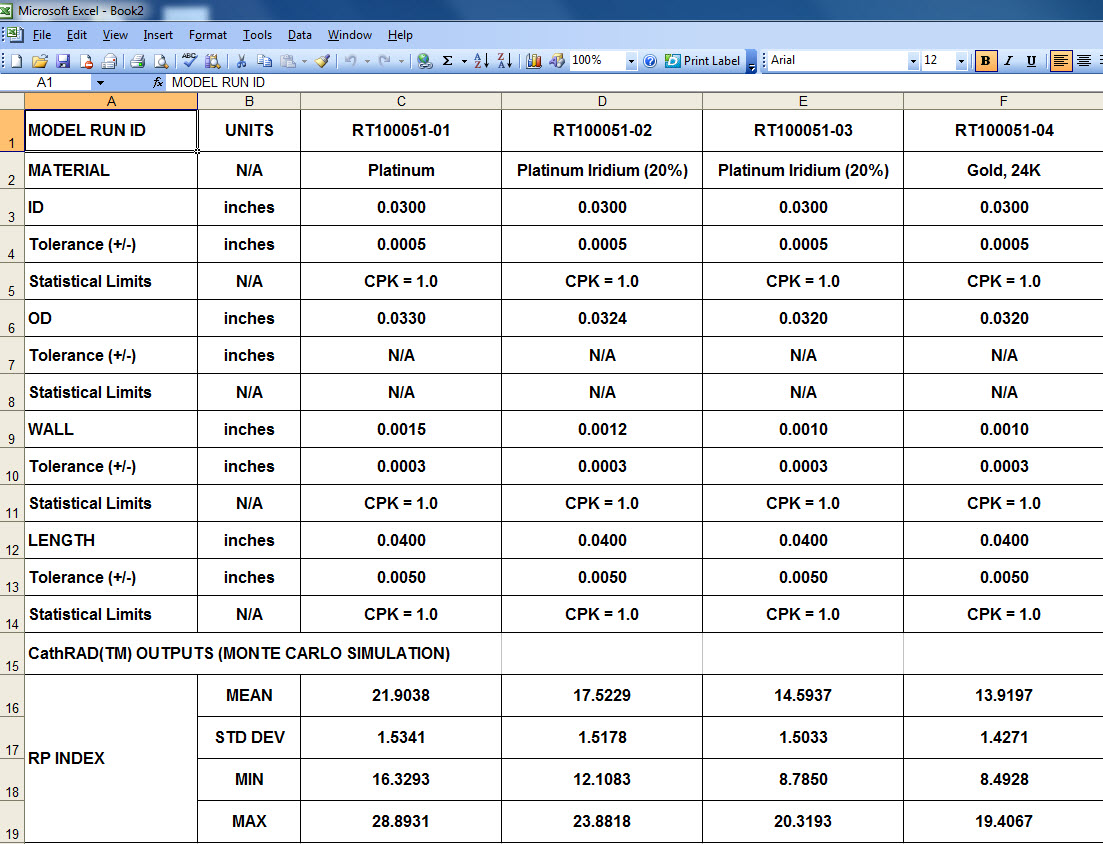Click the E-mail toolbar icon
1103x844 pixels.
click(x=109, y=61)
